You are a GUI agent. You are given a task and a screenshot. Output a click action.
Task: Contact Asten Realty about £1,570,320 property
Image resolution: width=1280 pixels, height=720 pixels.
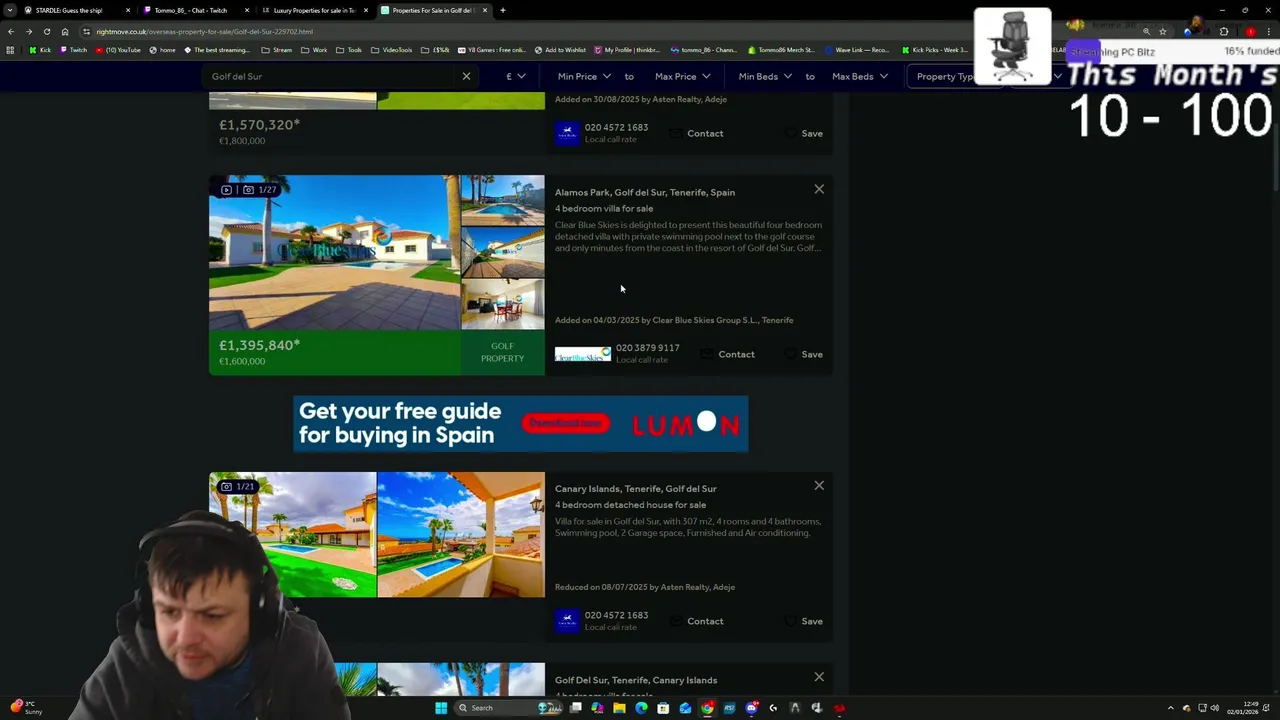click(696, 133)
